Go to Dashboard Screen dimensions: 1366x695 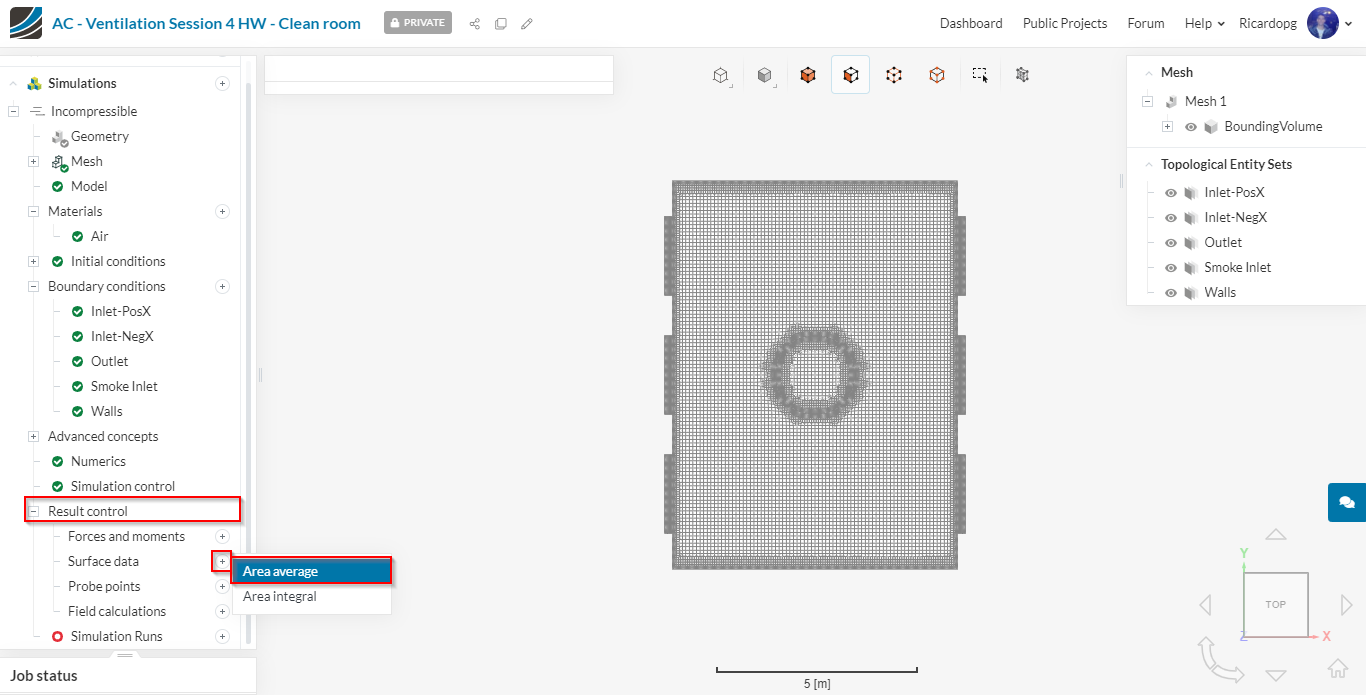(x=971, y=23)
